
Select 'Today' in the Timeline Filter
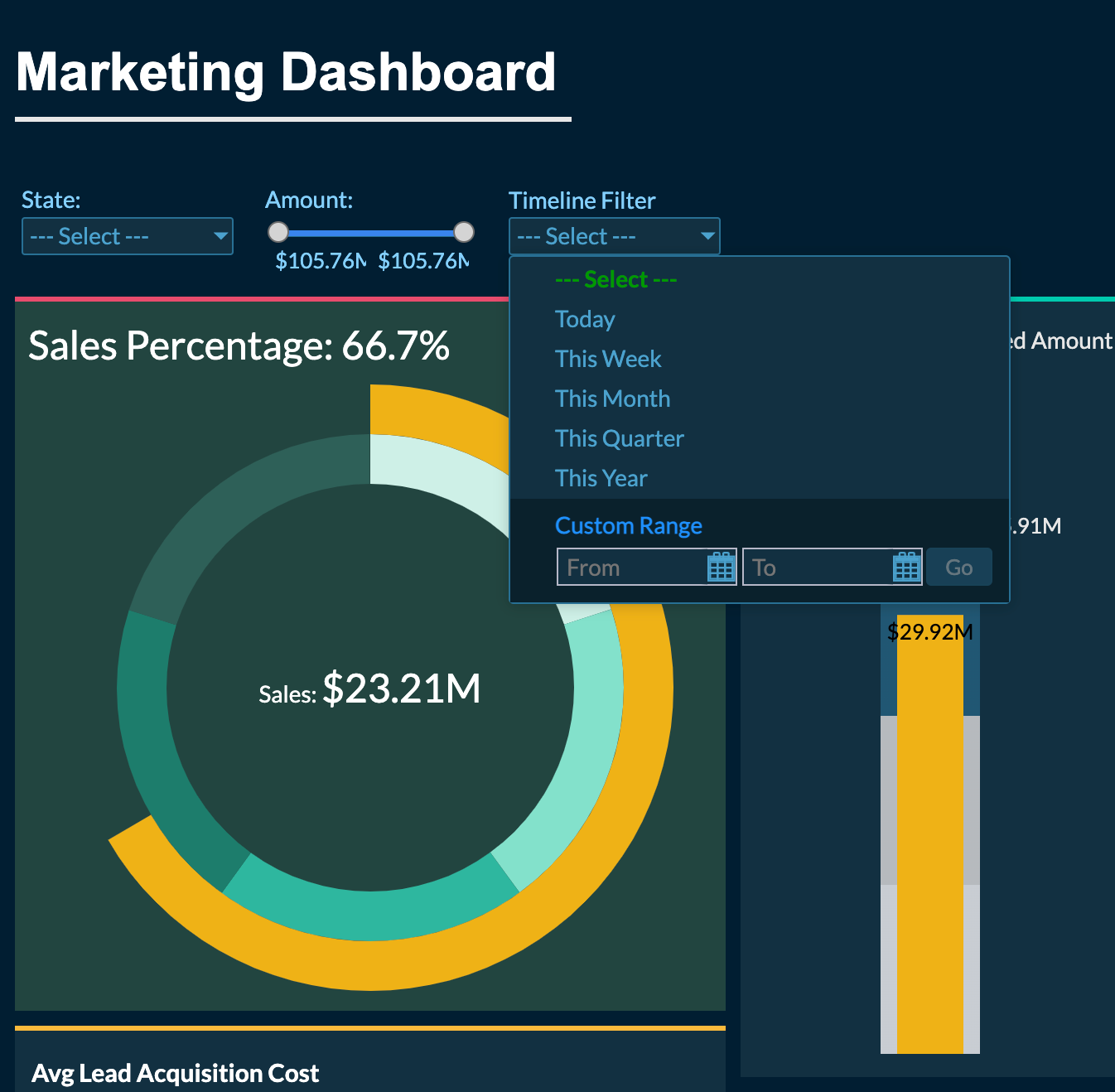click(x=585, y=319)
